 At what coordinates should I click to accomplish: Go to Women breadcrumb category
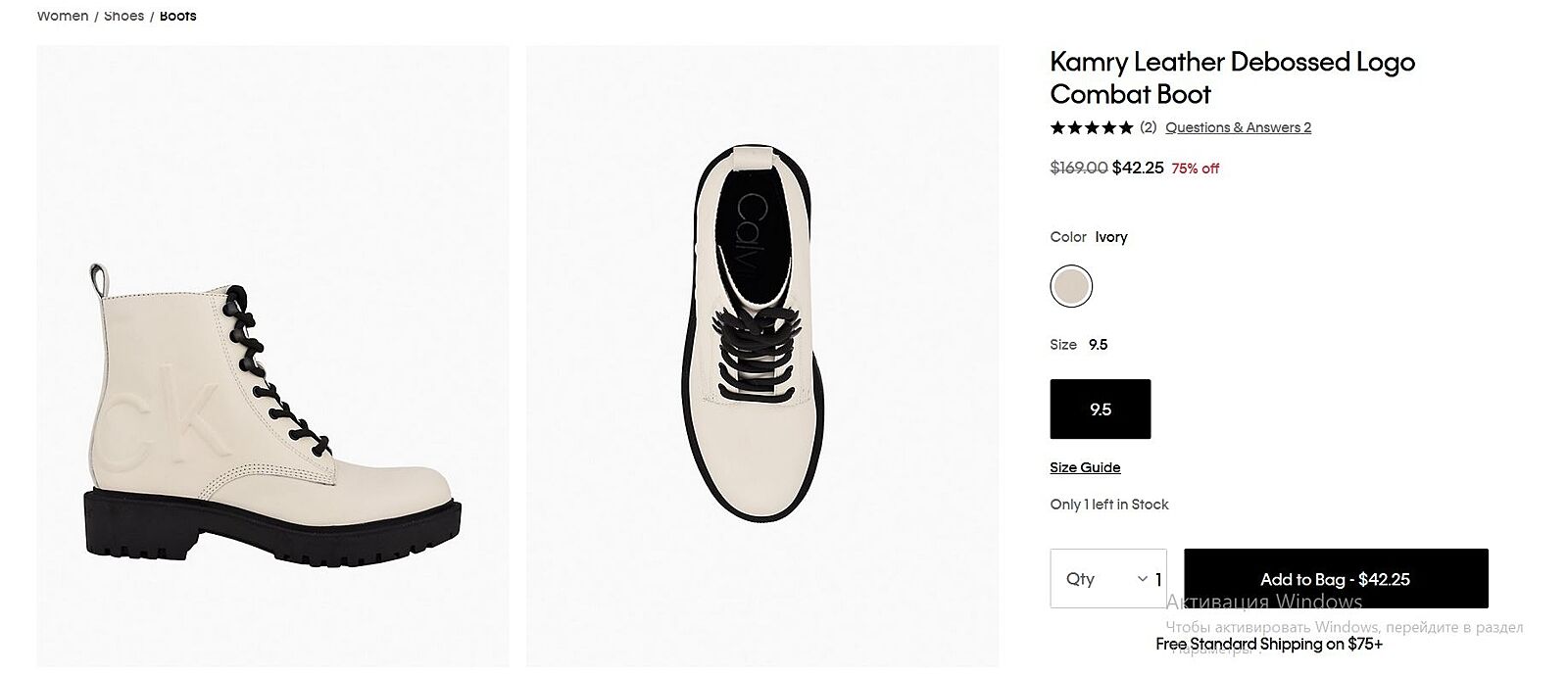[63, 16]
